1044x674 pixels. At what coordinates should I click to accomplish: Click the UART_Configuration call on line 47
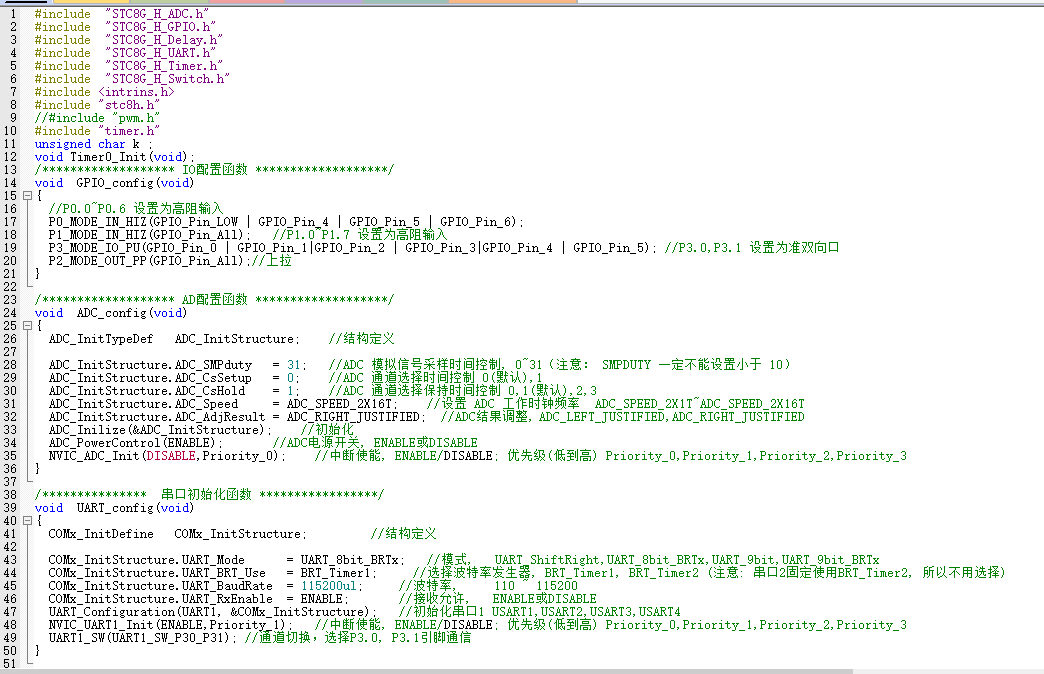(x=212, y=612)
